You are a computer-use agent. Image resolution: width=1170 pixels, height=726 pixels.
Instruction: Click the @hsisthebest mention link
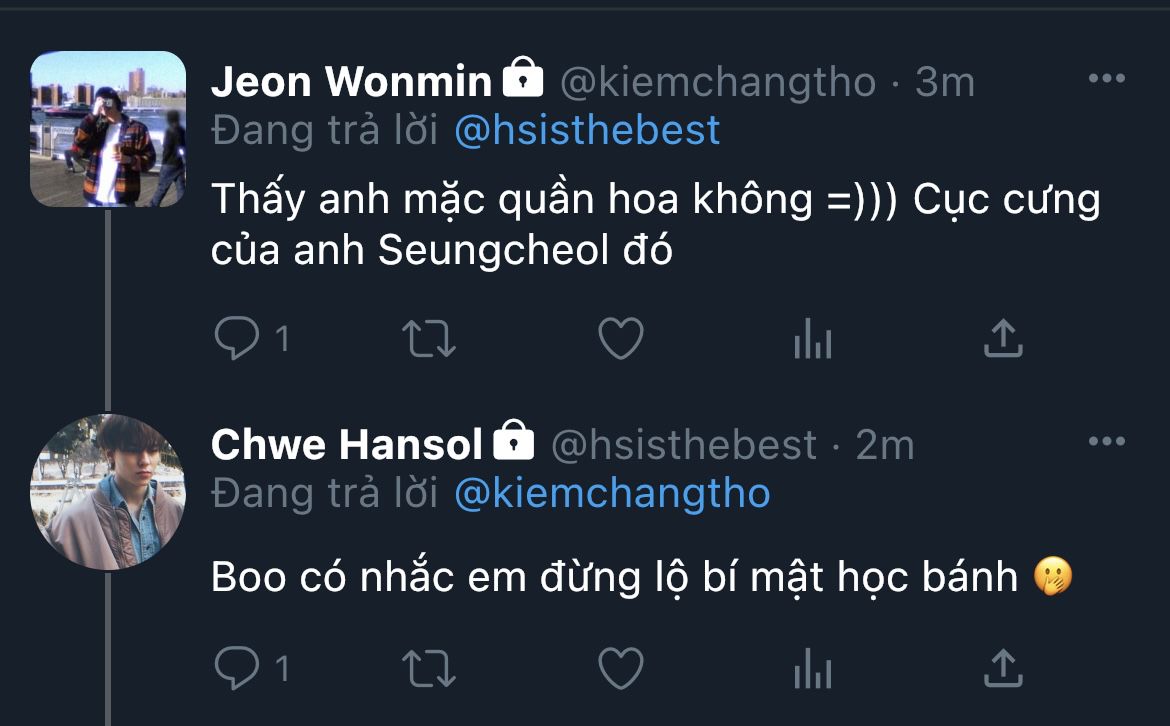point(587,131)
